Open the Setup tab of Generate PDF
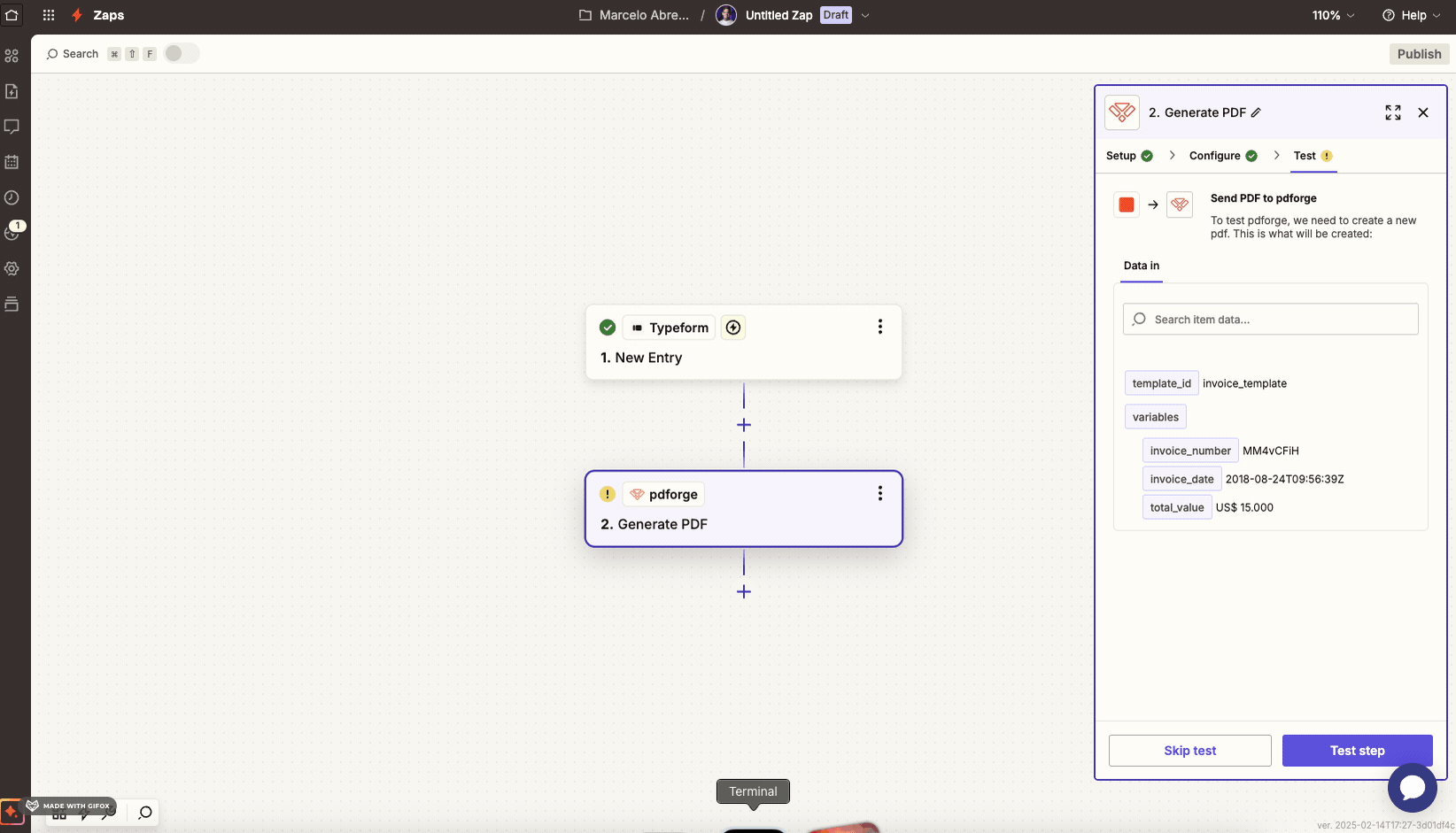The width and height of the screenshot is (1456, 833). [1121, 156]
